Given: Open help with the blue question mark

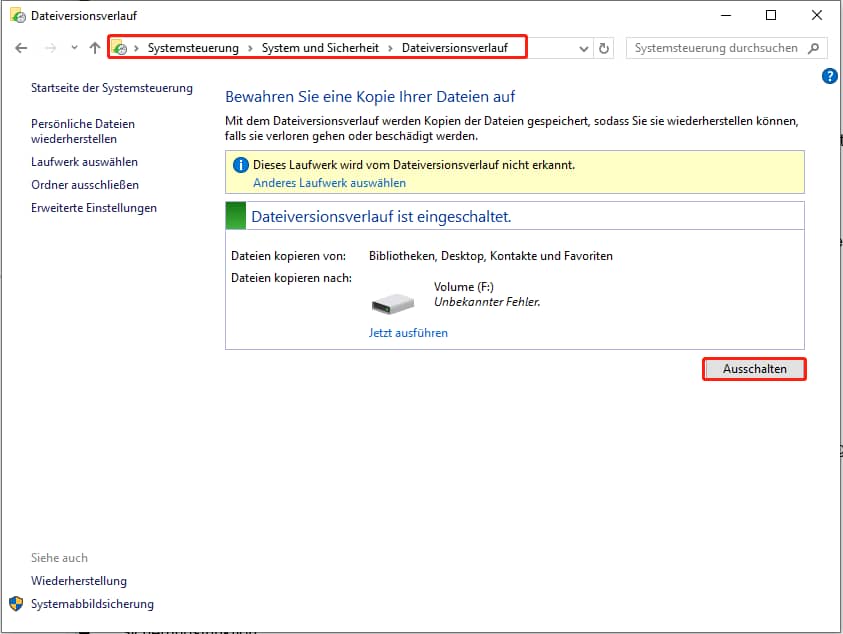Looking at the screenshot, I should coord(830,76).
